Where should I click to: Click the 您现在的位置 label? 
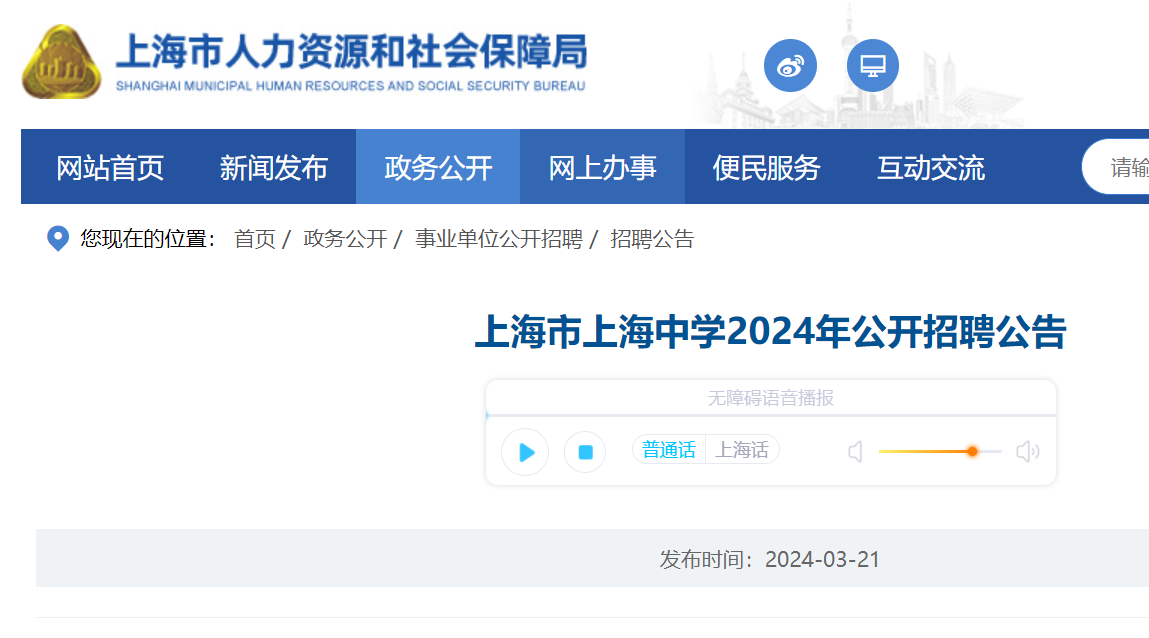tap(149, 239)
